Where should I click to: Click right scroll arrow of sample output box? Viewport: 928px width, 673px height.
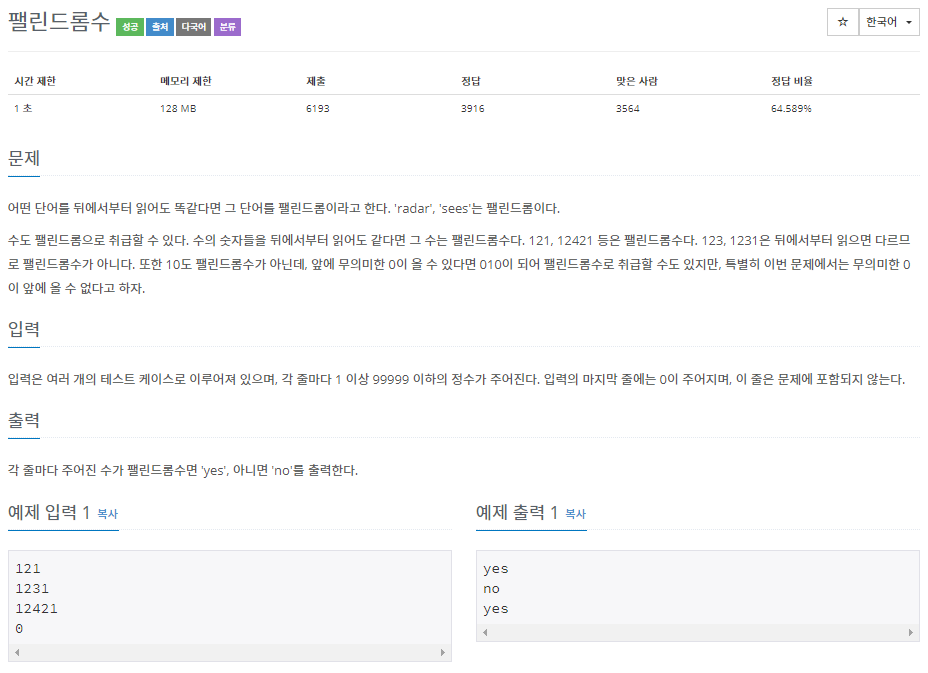911,632
